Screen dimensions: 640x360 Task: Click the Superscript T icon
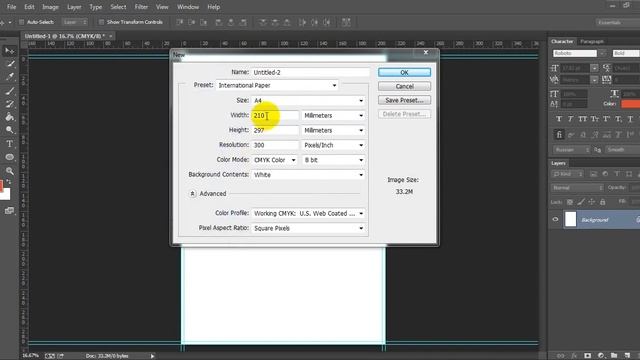click(x=607, y=119)
